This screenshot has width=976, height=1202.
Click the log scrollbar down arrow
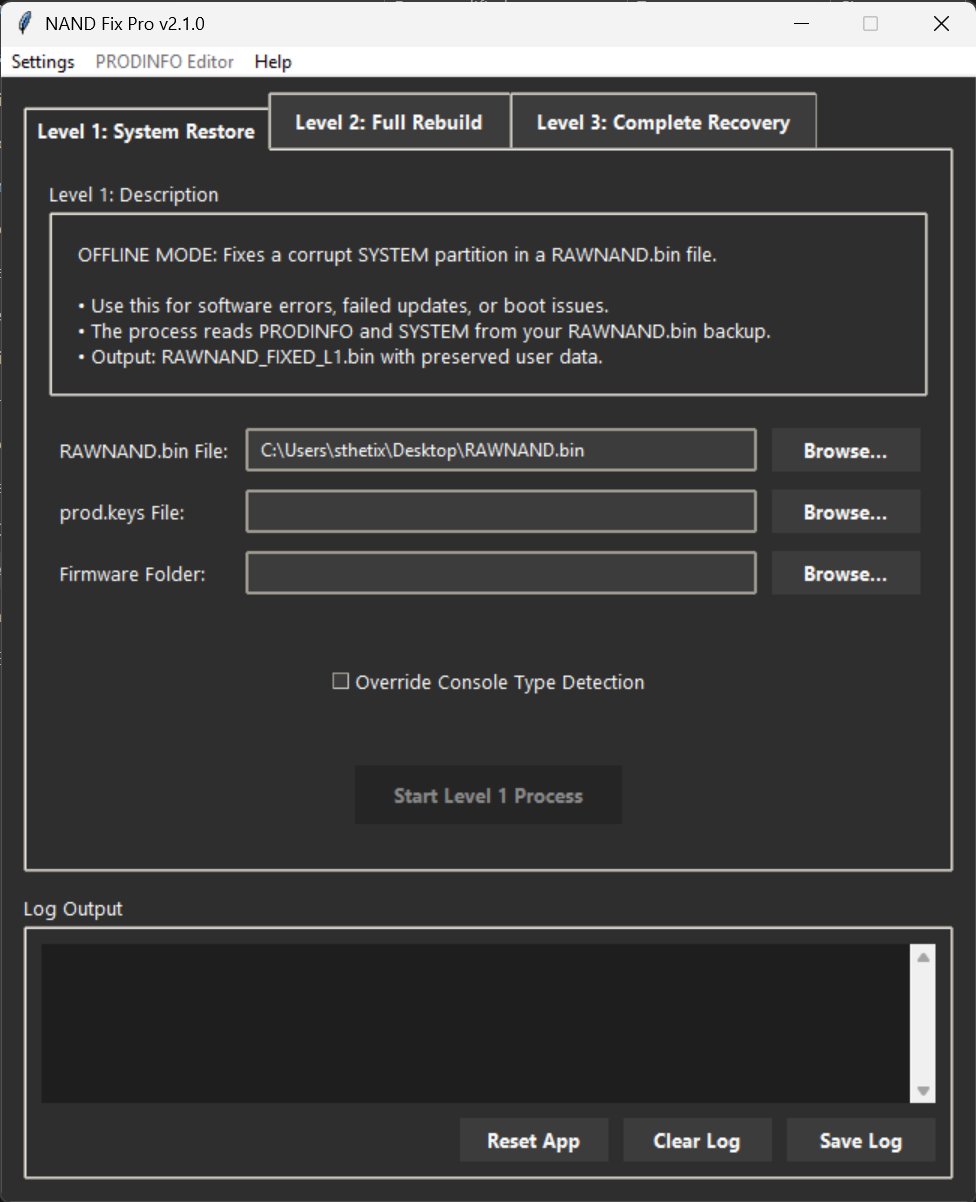click(x=923, y=1091)
